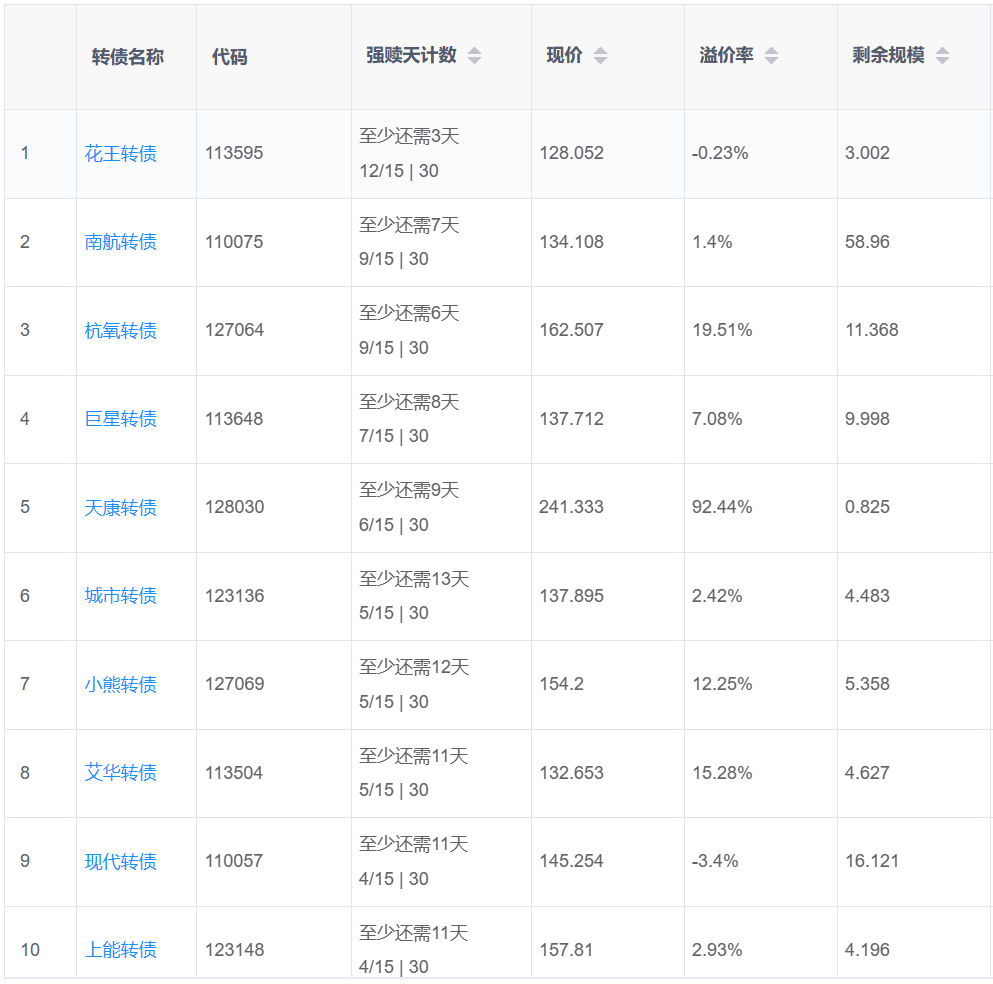Image resolution: width=993 pixels, height=984 pixels.
Task: Open the 南航转债 bond link
Action: 120,242
